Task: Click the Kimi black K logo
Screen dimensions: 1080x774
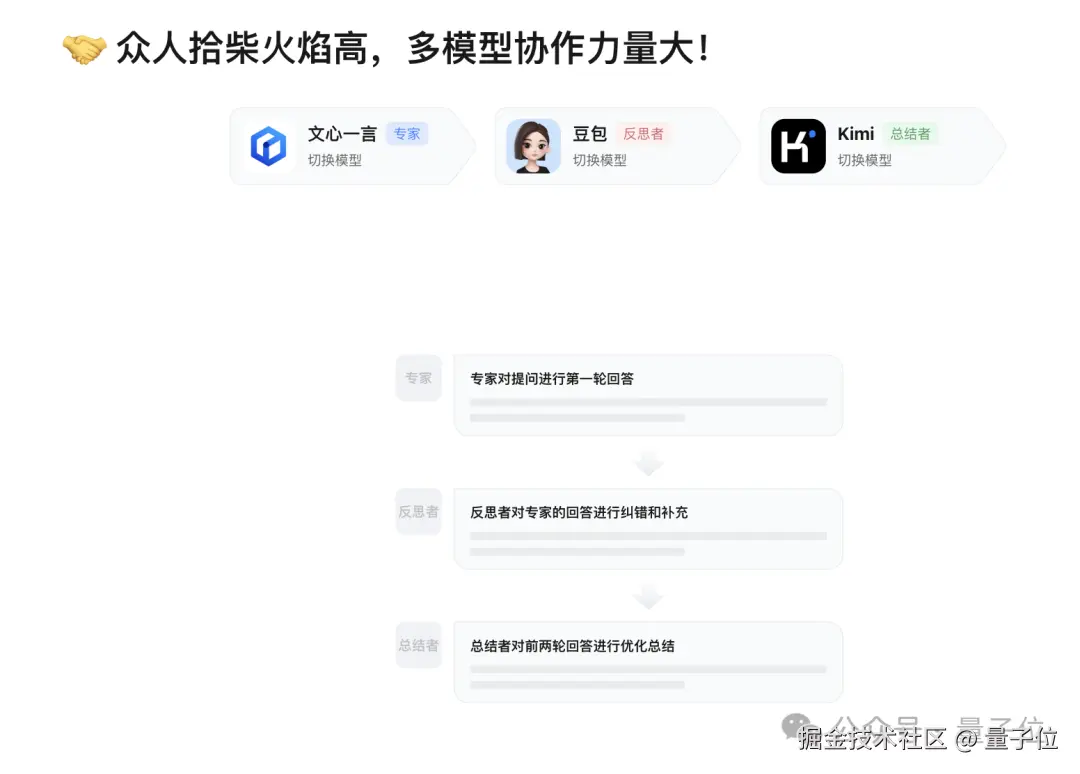Action: click(798, 146)
